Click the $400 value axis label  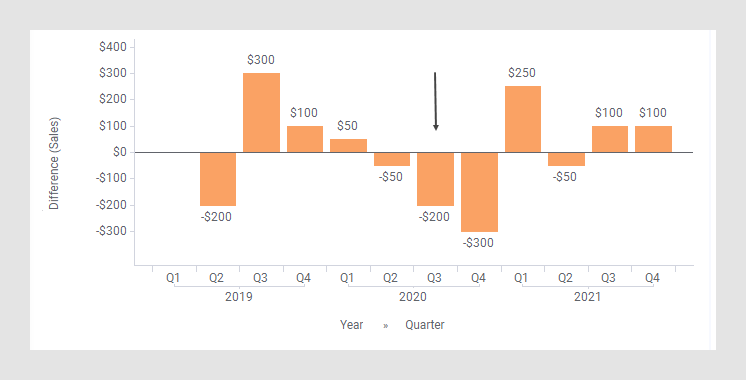coord(113,47)
